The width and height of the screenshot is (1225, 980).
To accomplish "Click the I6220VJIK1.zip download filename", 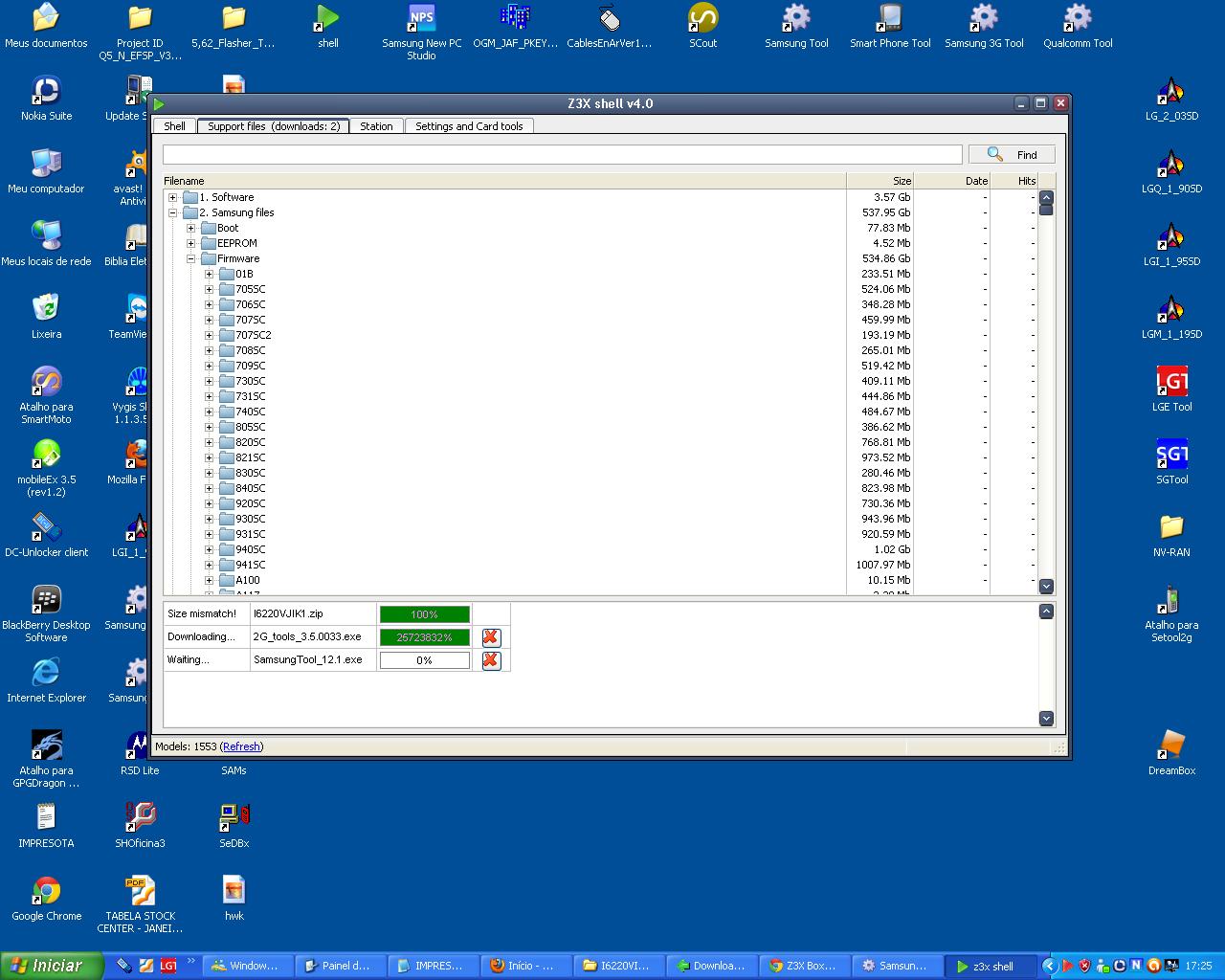I will [x=288, y=613].
